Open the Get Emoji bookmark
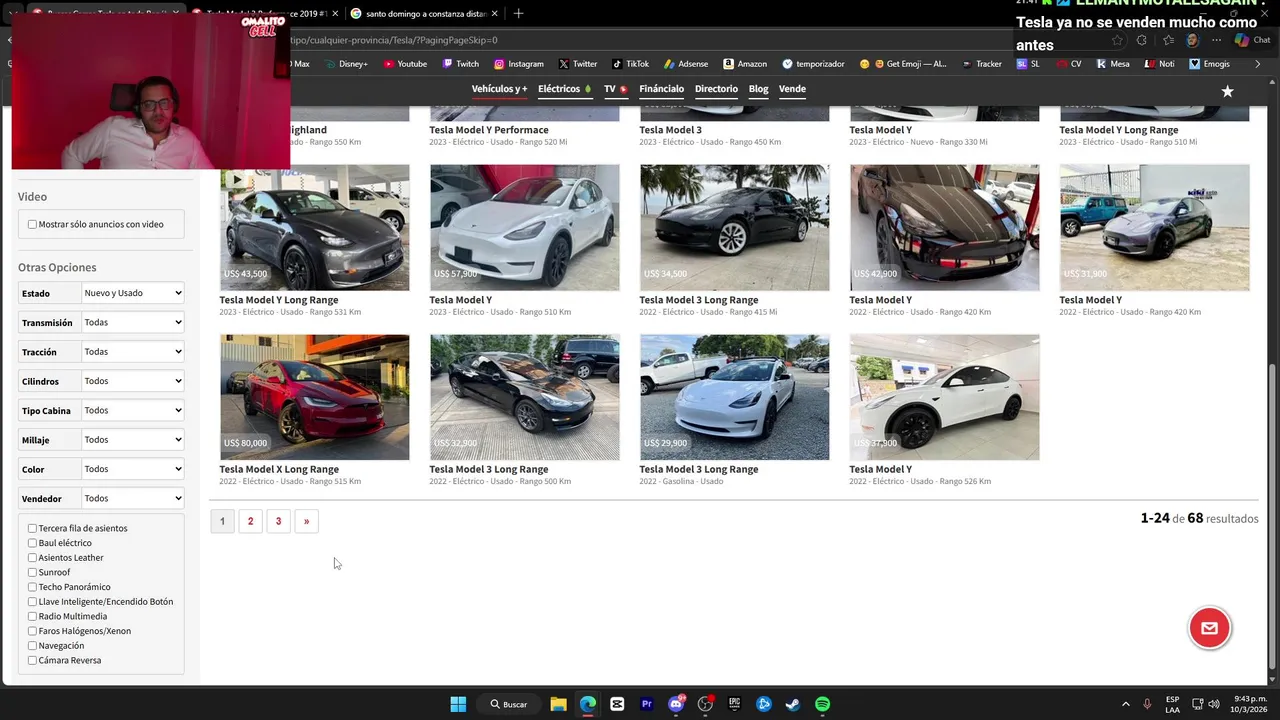Image resolution: width=1280 pixels, height=720 pixels. (x=903, y=64)
